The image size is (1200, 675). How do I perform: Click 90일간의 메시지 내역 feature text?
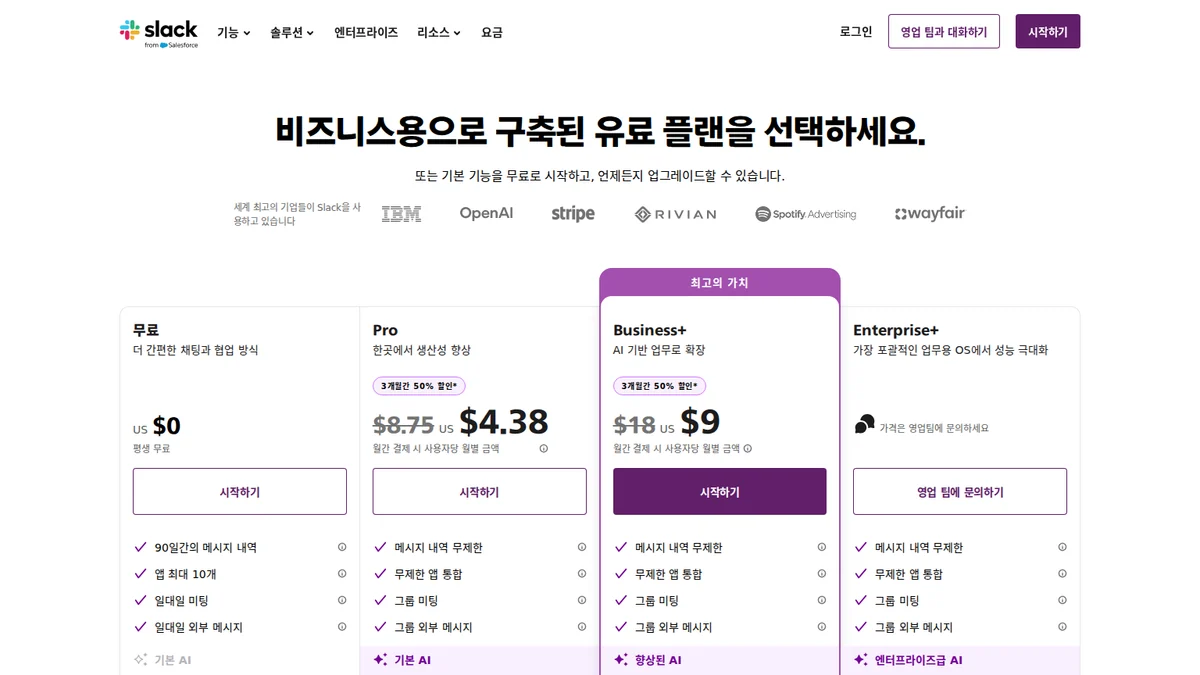click(206, 547)
